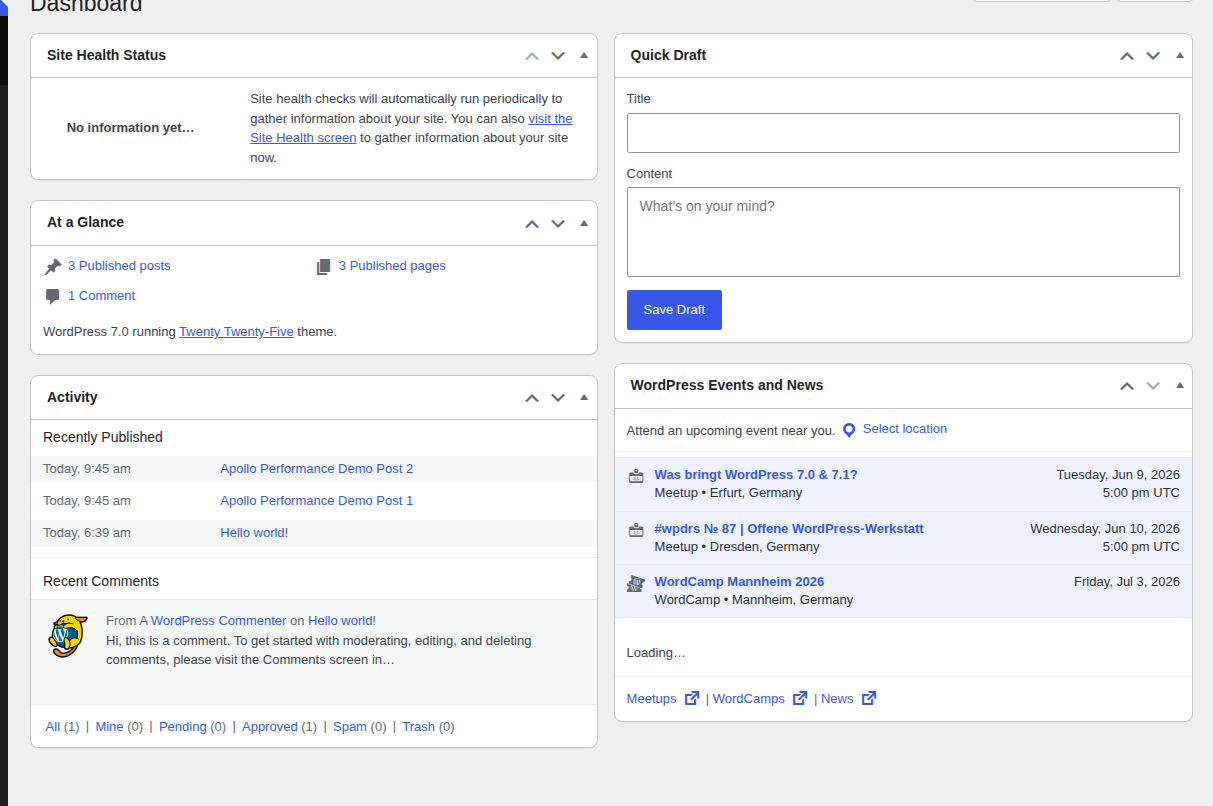Move Quick Draft panel up
The width and height of the screenshot is (1213, 806).
1127,56
